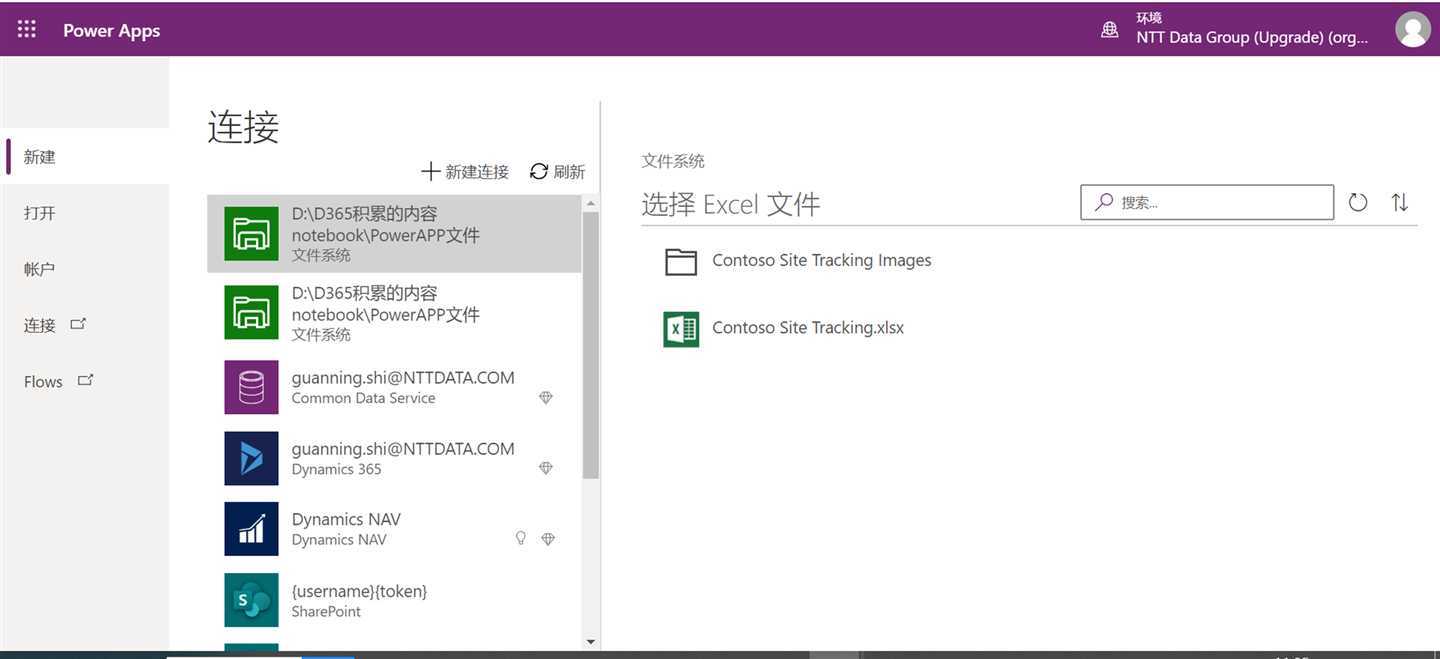Select the 帐户 sidebar item
Screen dimensions: 1440x659
click(85, 268)
